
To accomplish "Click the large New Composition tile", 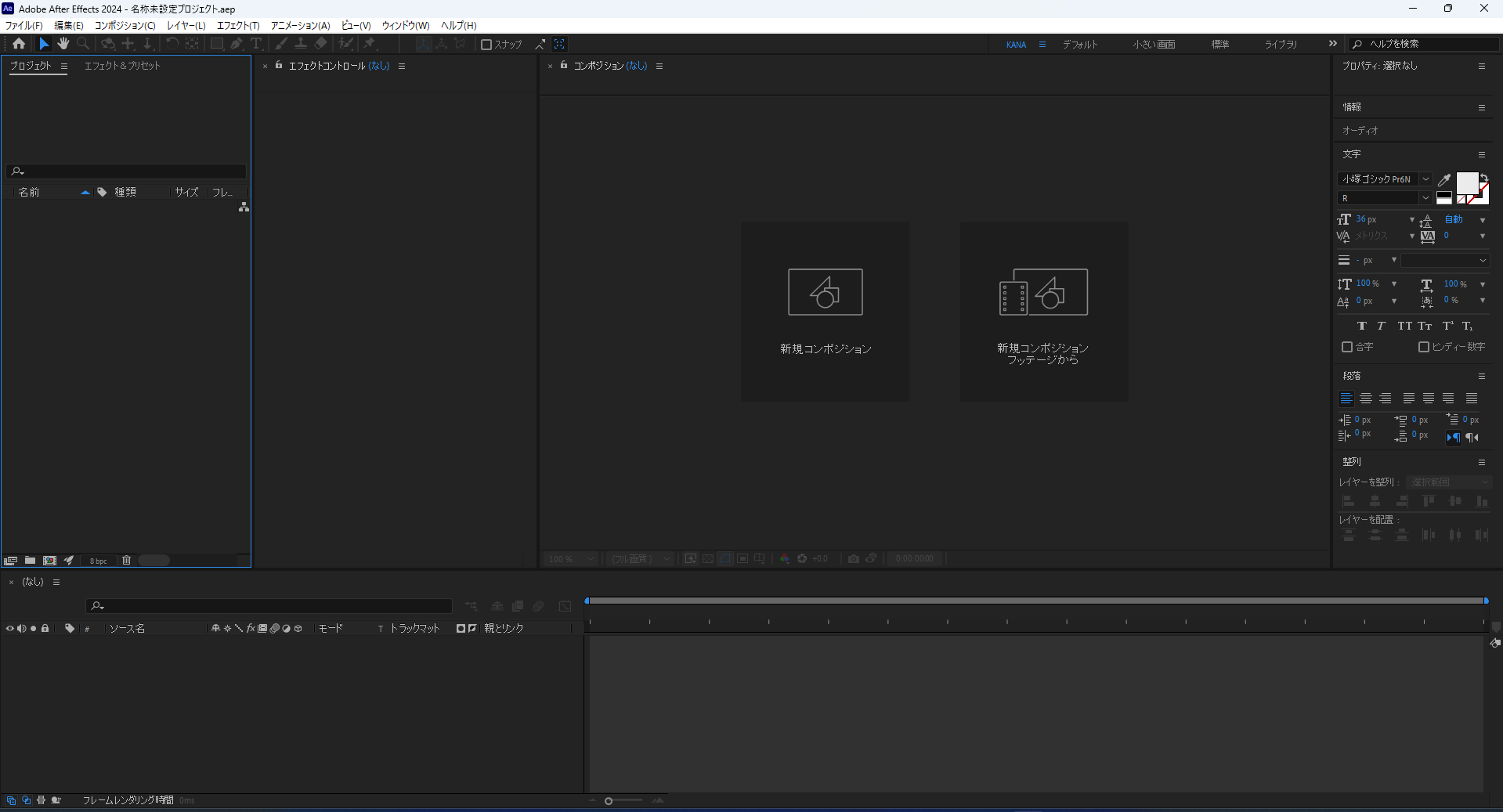I will tap(826, 312).
